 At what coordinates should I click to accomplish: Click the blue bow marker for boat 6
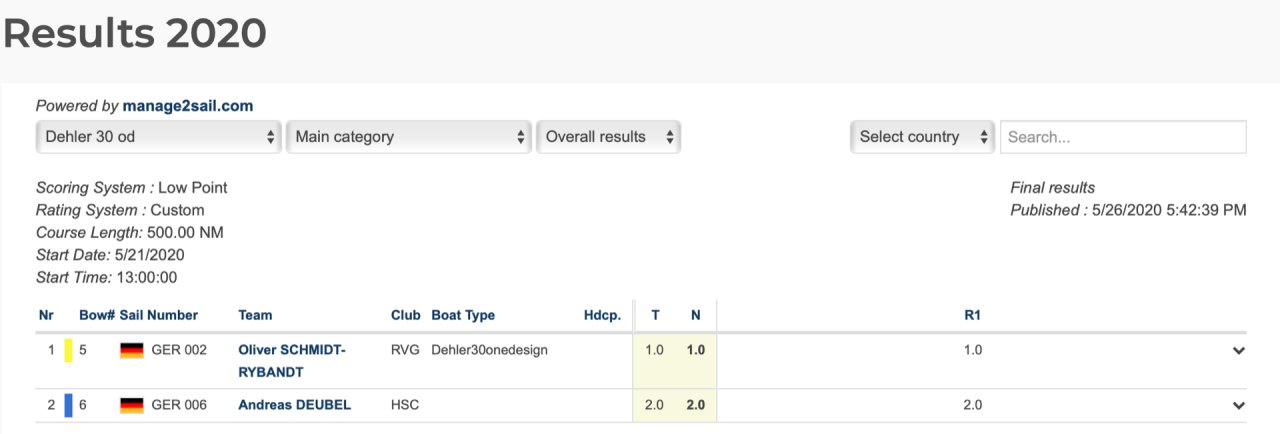(x=68, y=405)
